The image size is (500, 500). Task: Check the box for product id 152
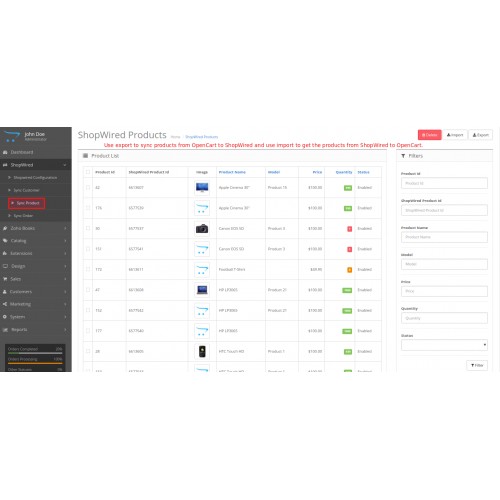(x=88, y=310)
